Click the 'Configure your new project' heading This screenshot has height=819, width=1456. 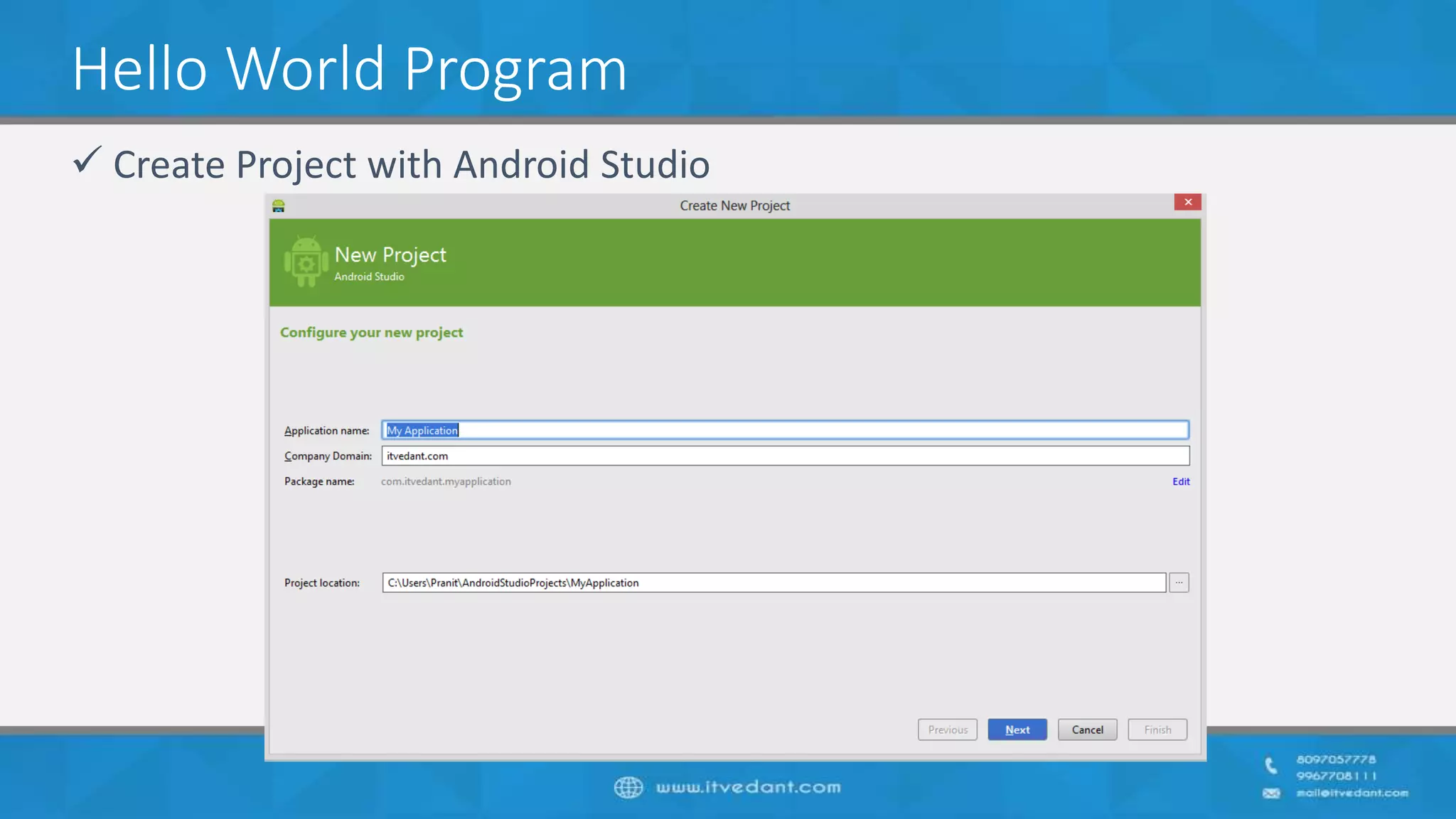371,333
